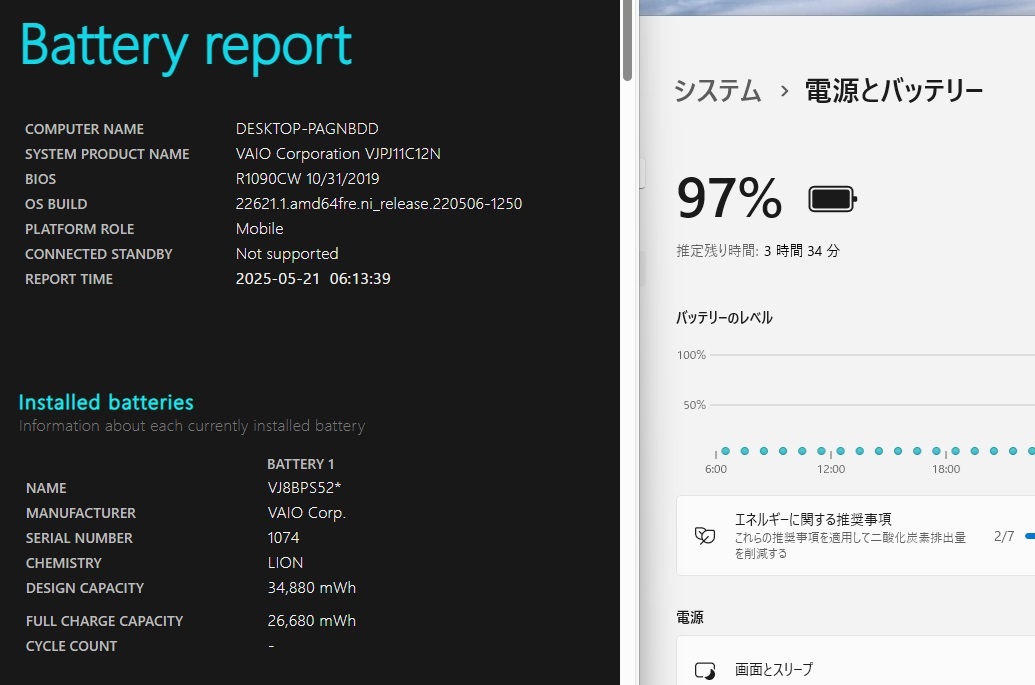Click the battery report scrollbar thumb

[627, 41]
